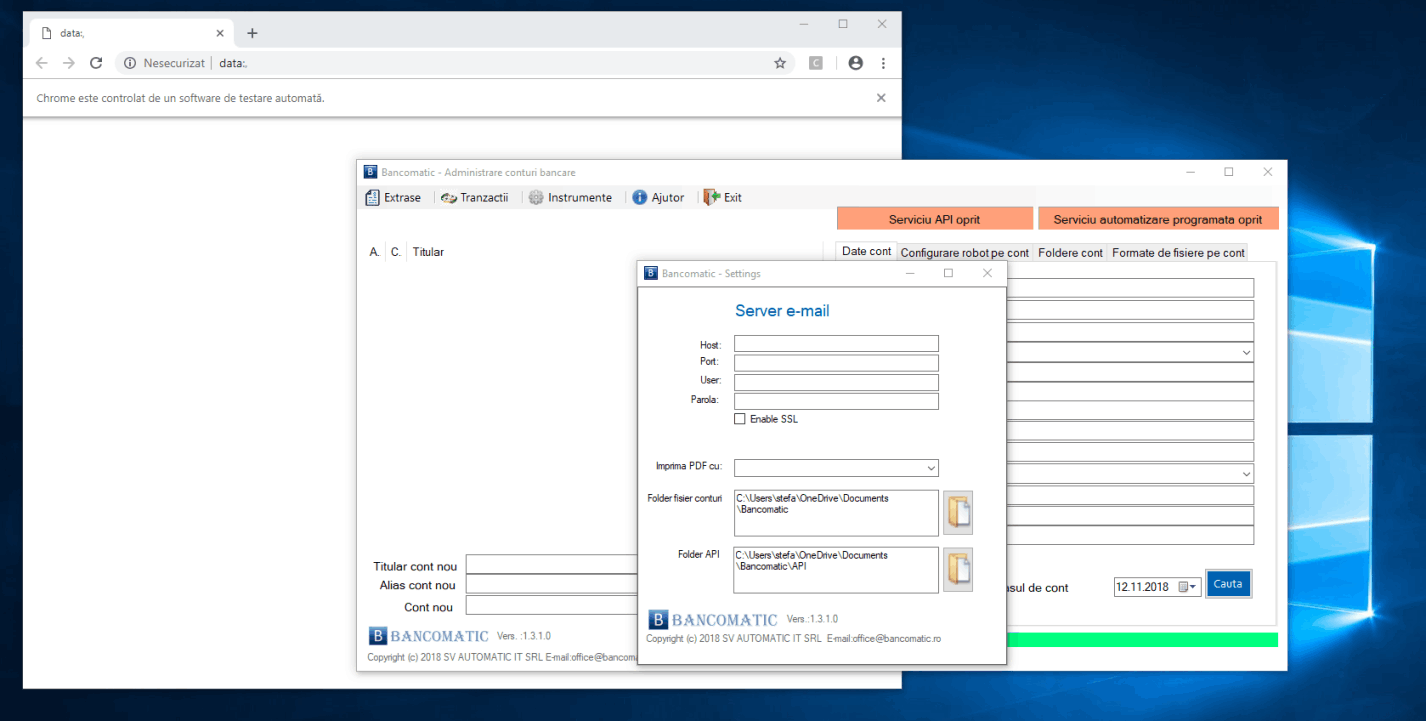The image size is (1426, 721).
Task: Open Chrome's three-dot menu
Action: (x=883, y=63)
